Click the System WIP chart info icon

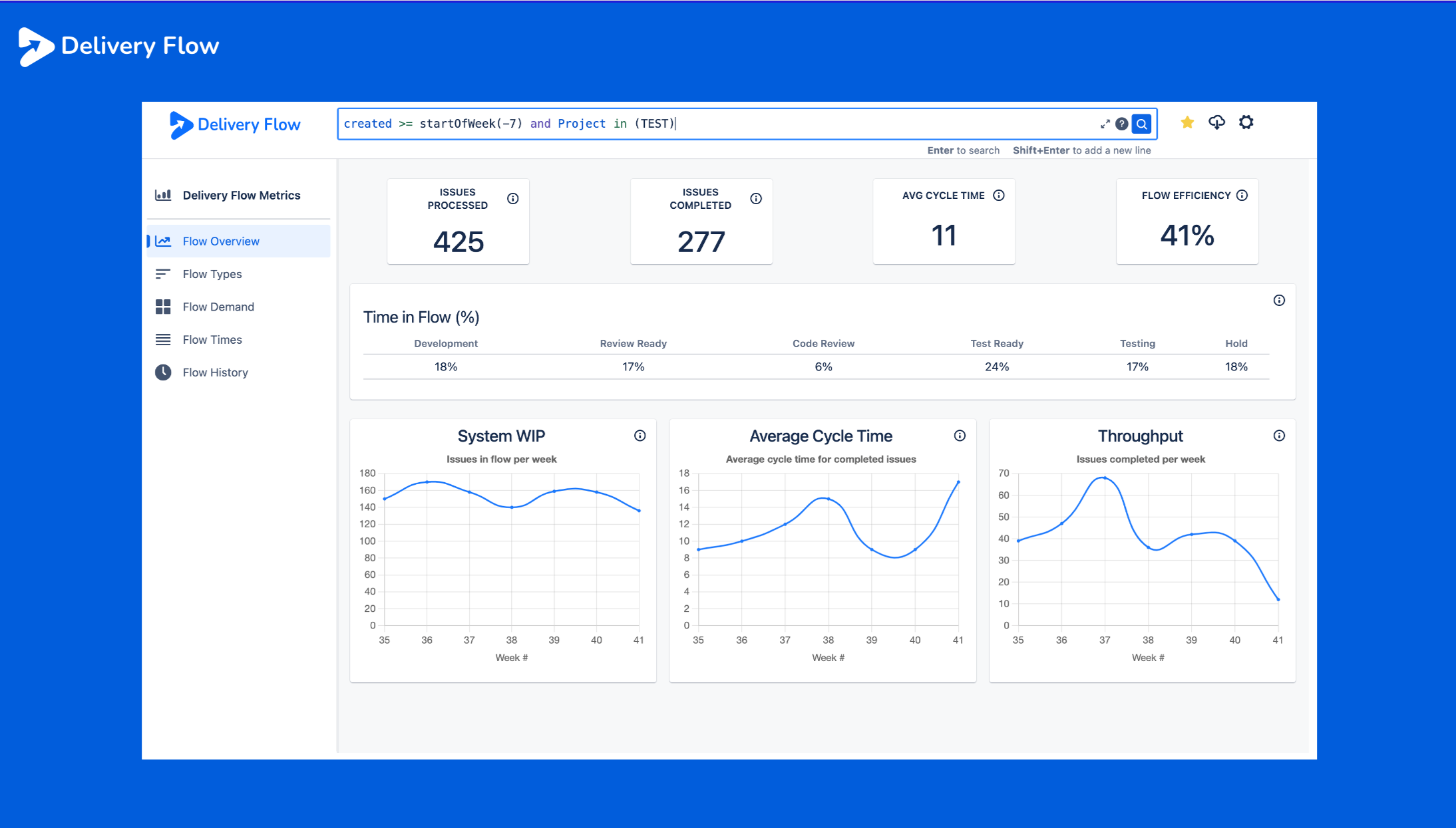pyautogui.click(x=639, y=436)
